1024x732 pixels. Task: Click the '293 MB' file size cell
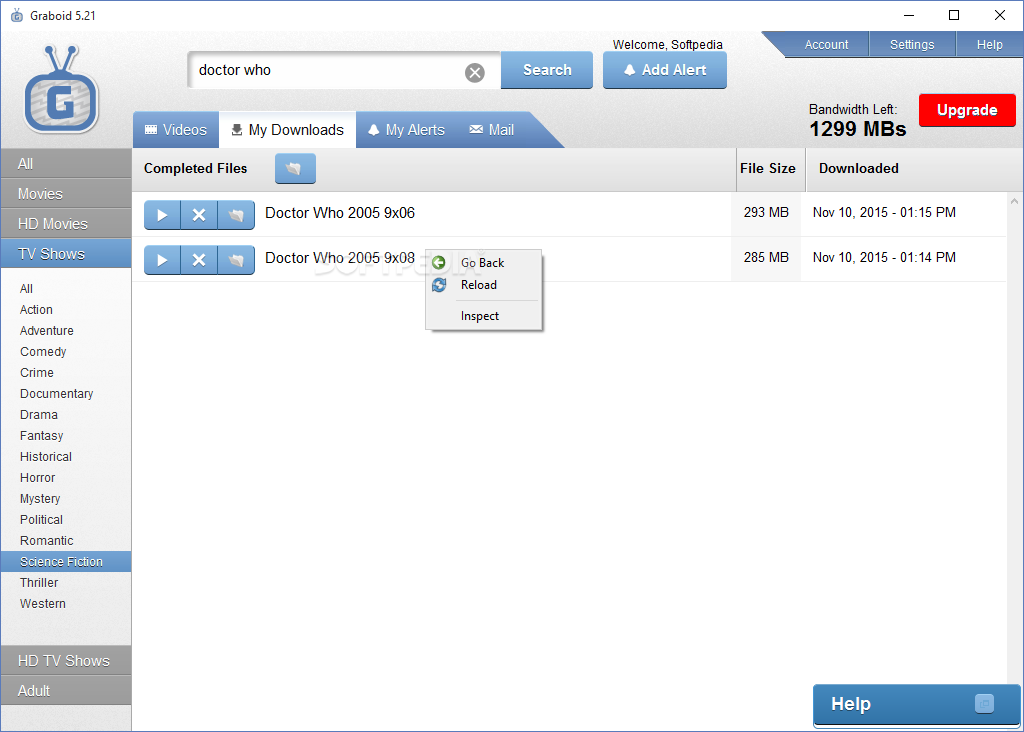coord(766,212)
